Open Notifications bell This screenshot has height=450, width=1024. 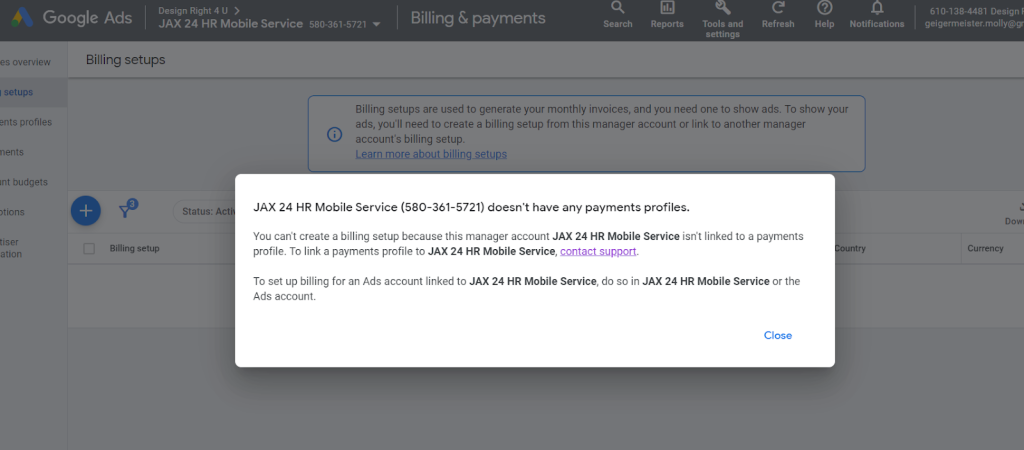pos(876,16)
